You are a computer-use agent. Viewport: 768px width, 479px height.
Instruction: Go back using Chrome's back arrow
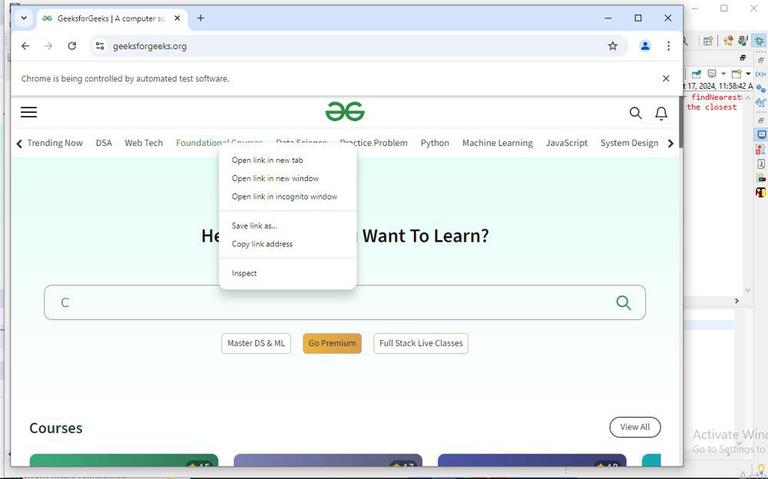25,46
